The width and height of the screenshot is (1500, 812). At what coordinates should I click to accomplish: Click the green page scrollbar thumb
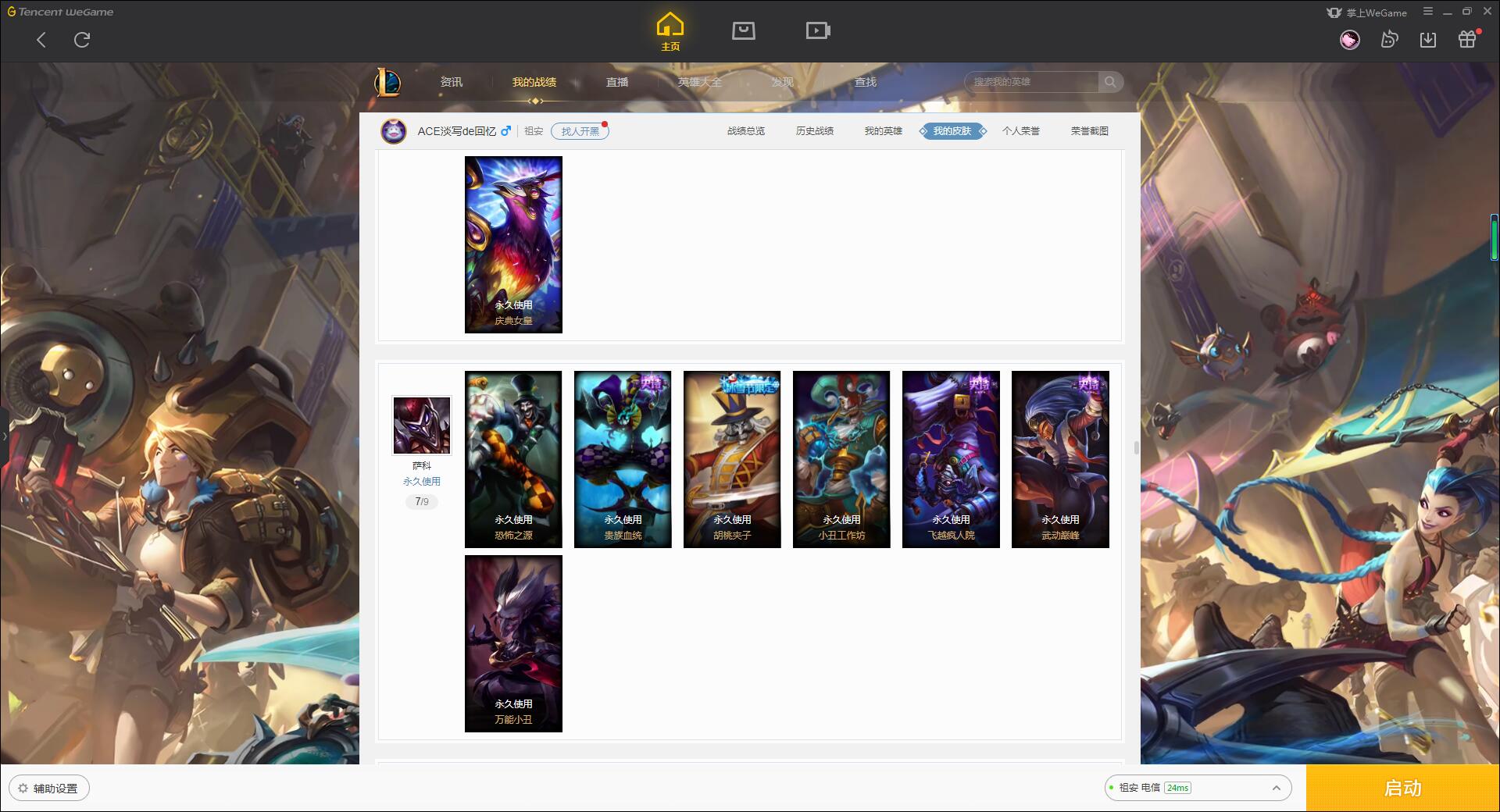pyautogui.click(x=1494, y=237)
